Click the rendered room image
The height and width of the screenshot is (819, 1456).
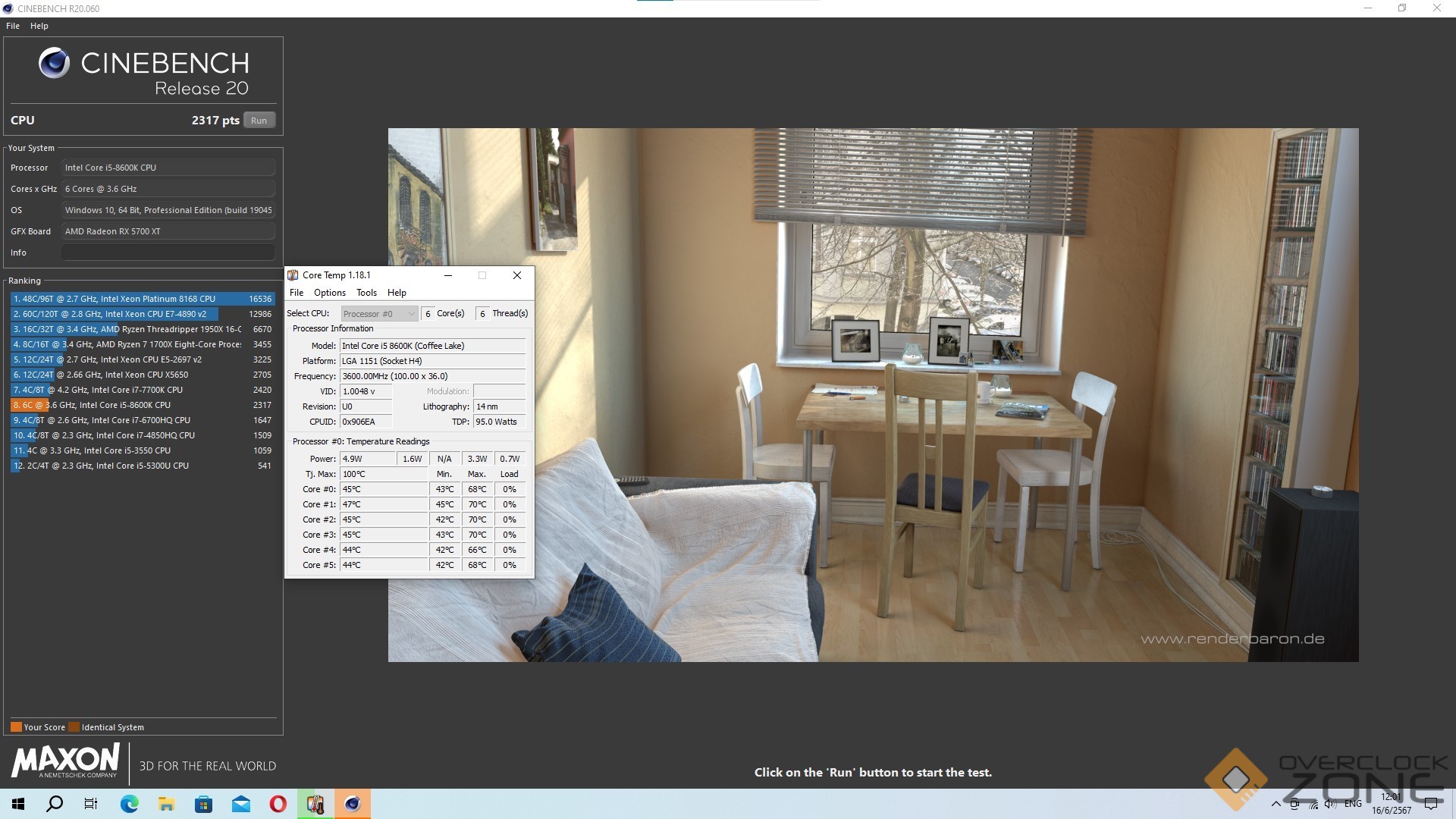tap(873, 394)
